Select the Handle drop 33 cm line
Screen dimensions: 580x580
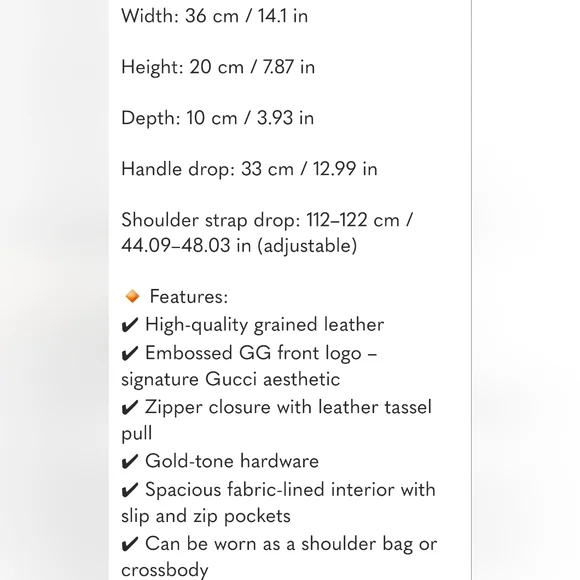[249, 169]
